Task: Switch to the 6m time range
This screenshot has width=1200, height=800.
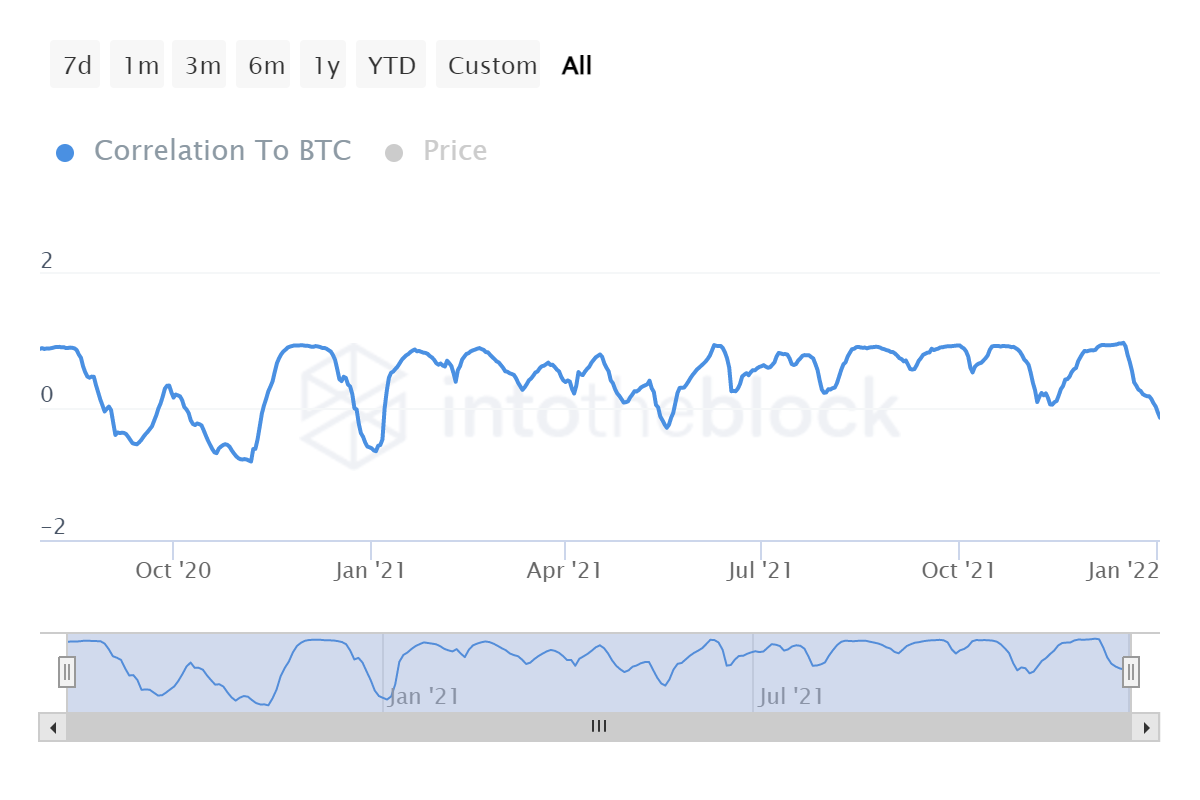Action: pos(264,66)
